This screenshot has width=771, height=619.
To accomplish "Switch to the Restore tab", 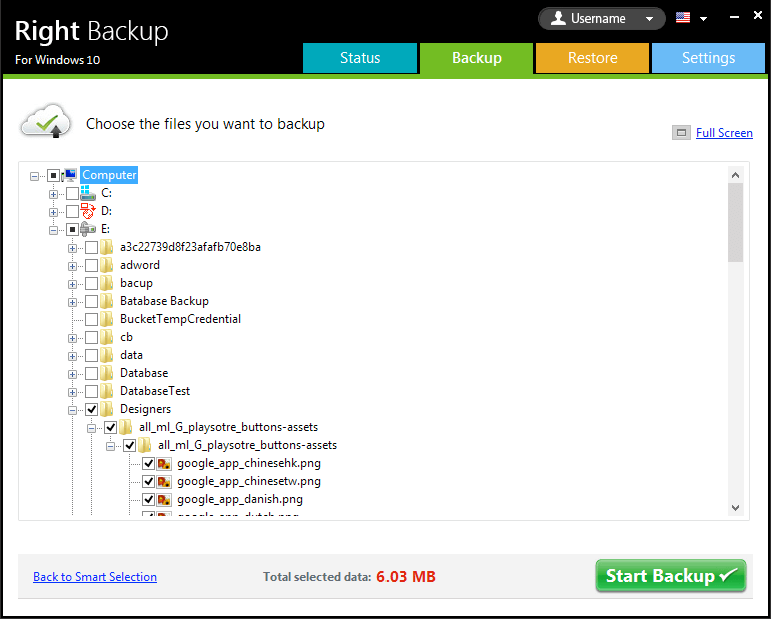I will pos(593,58).
